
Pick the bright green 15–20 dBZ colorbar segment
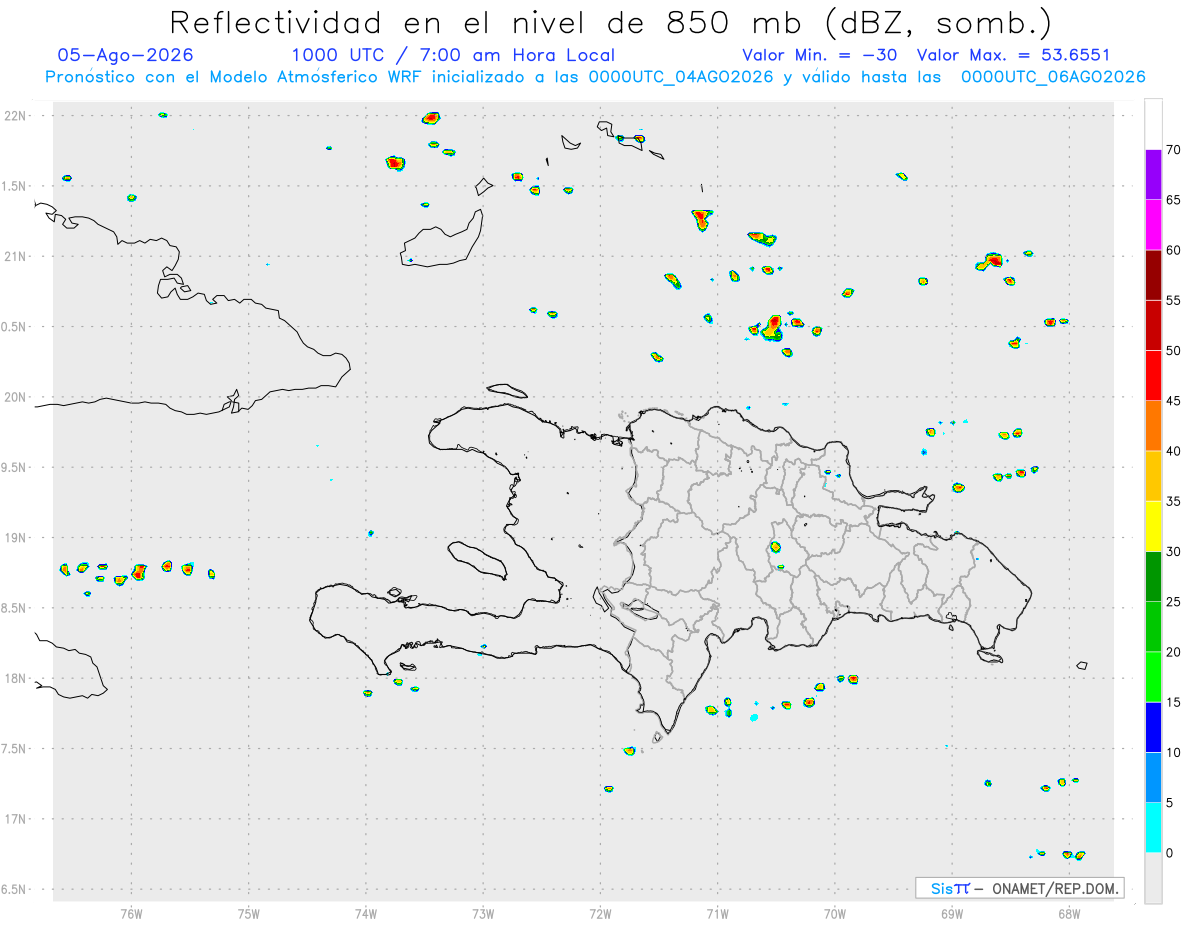click(x=1153, y=677)
